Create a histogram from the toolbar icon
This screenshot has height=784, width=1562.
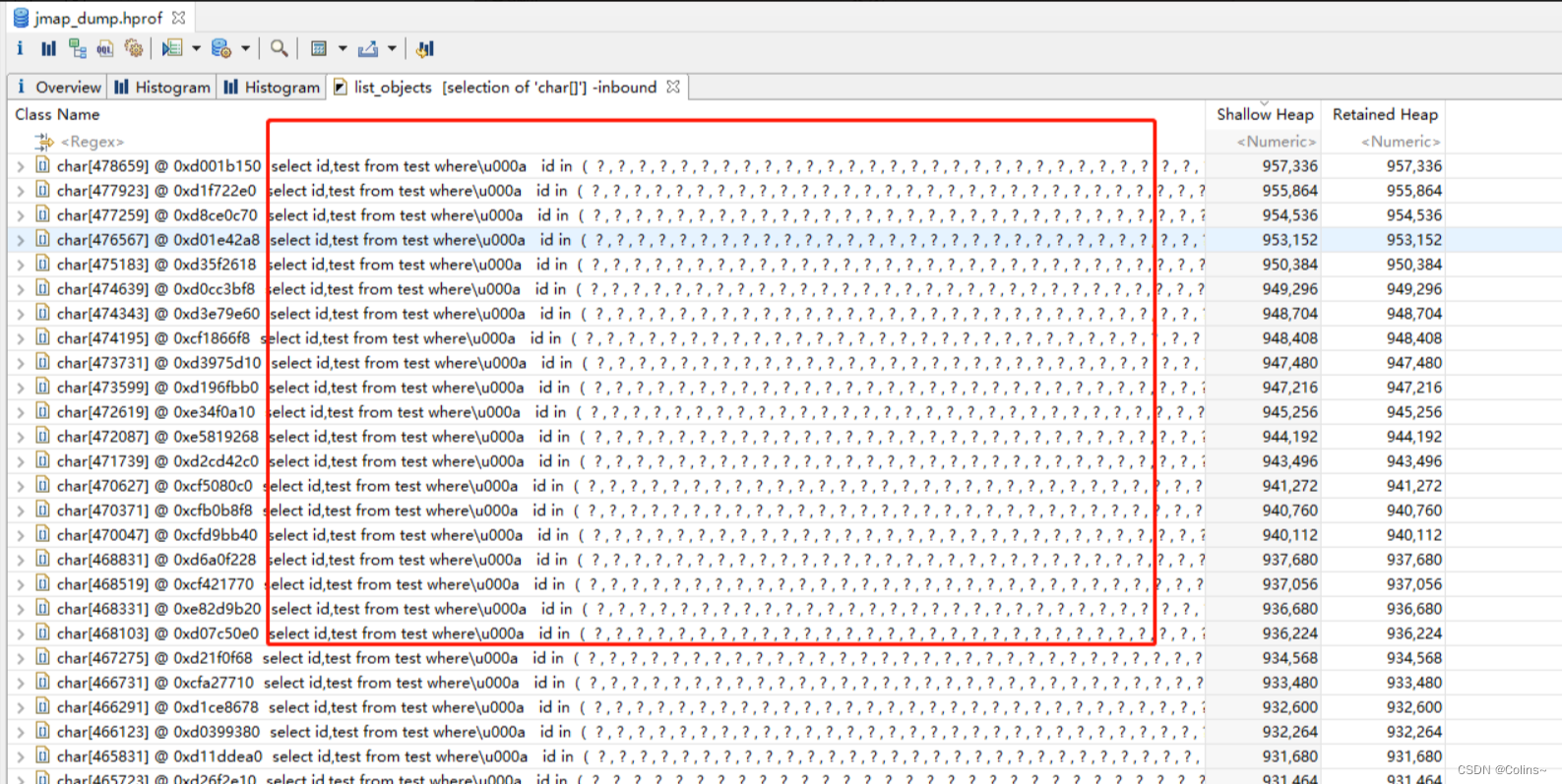click(x=48, y=48)
